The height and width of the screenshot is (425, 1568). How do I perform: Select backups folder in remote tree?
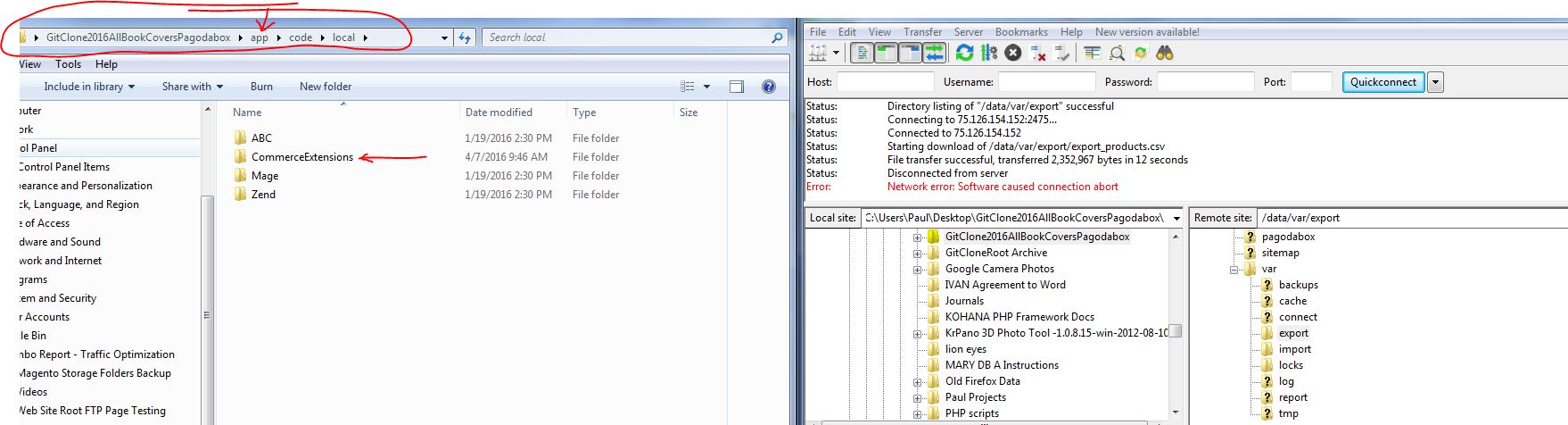pos(1298,285)
